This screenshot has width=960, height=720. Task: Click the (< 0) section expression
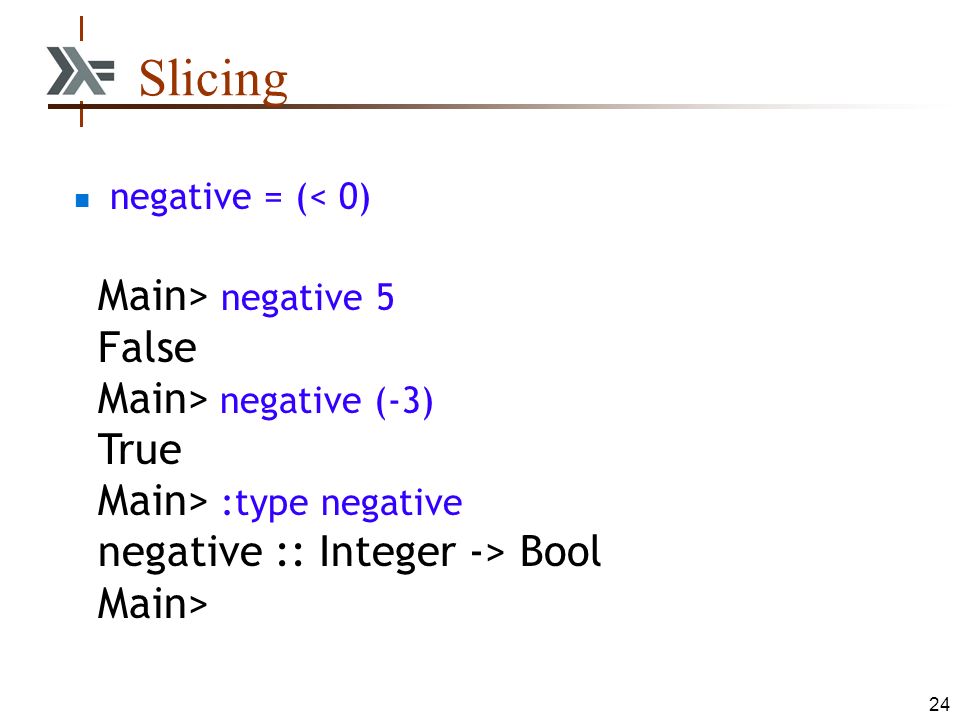(x=334, y=198)
